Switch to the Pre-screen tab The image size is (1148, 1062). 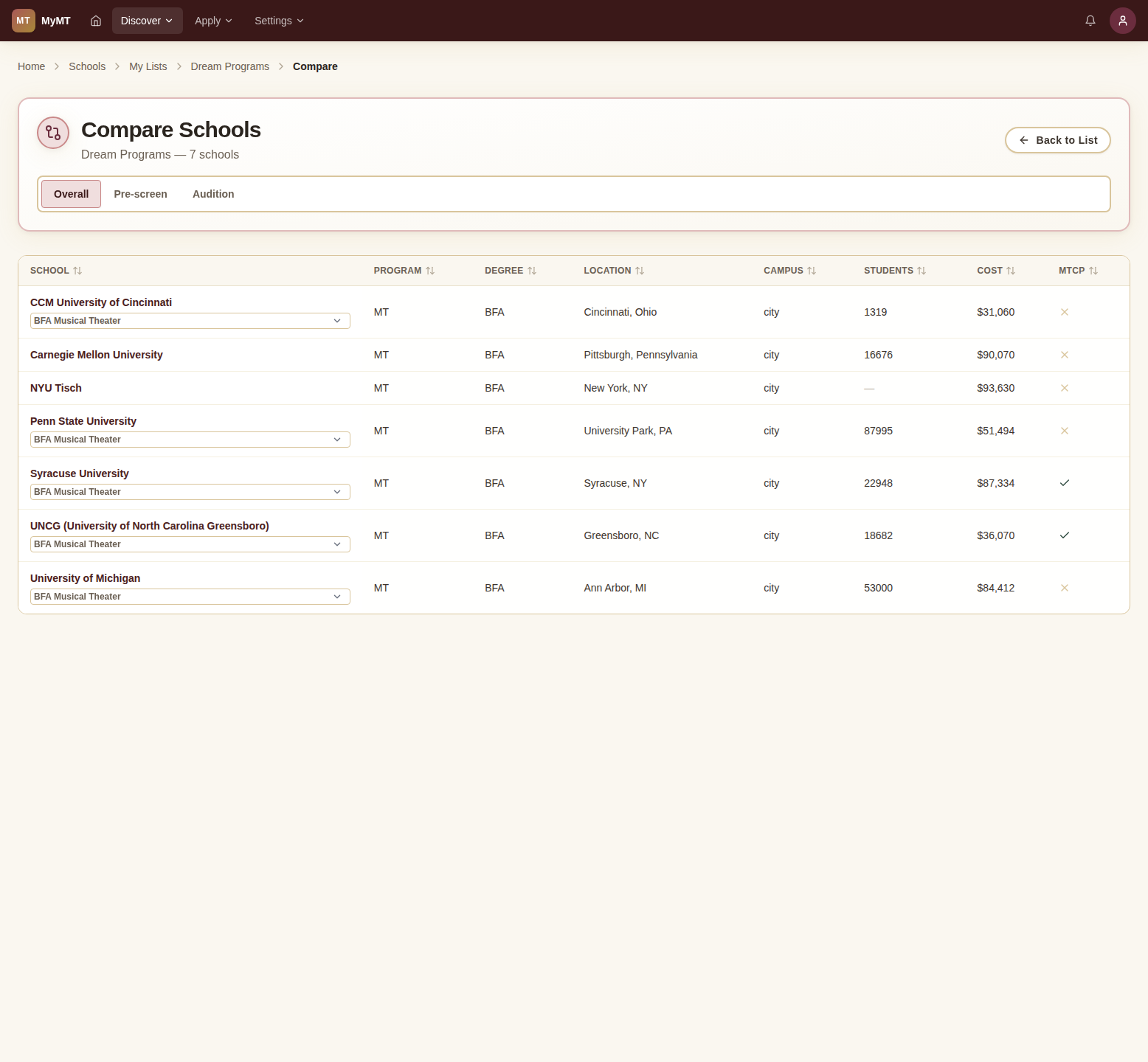tap(140, 194)
